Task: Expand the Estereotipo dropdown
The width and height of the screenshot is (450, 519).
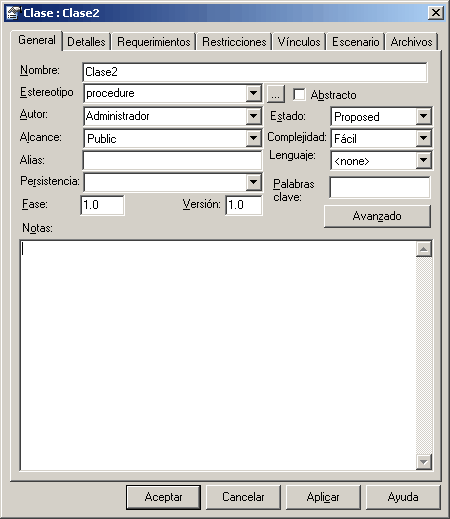Action: coord(253,93)
